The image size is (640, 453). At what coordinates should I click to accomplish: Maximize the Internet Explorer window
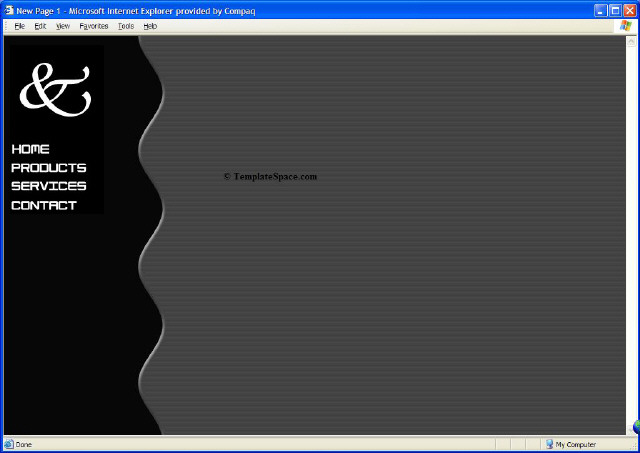coord(614,9)
